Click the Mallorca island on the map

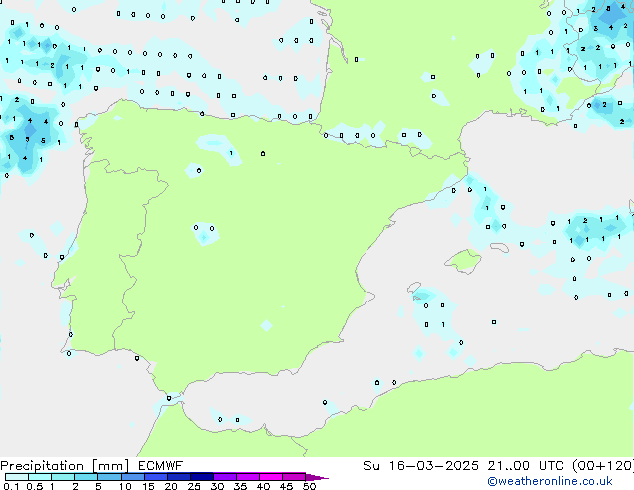463,261
